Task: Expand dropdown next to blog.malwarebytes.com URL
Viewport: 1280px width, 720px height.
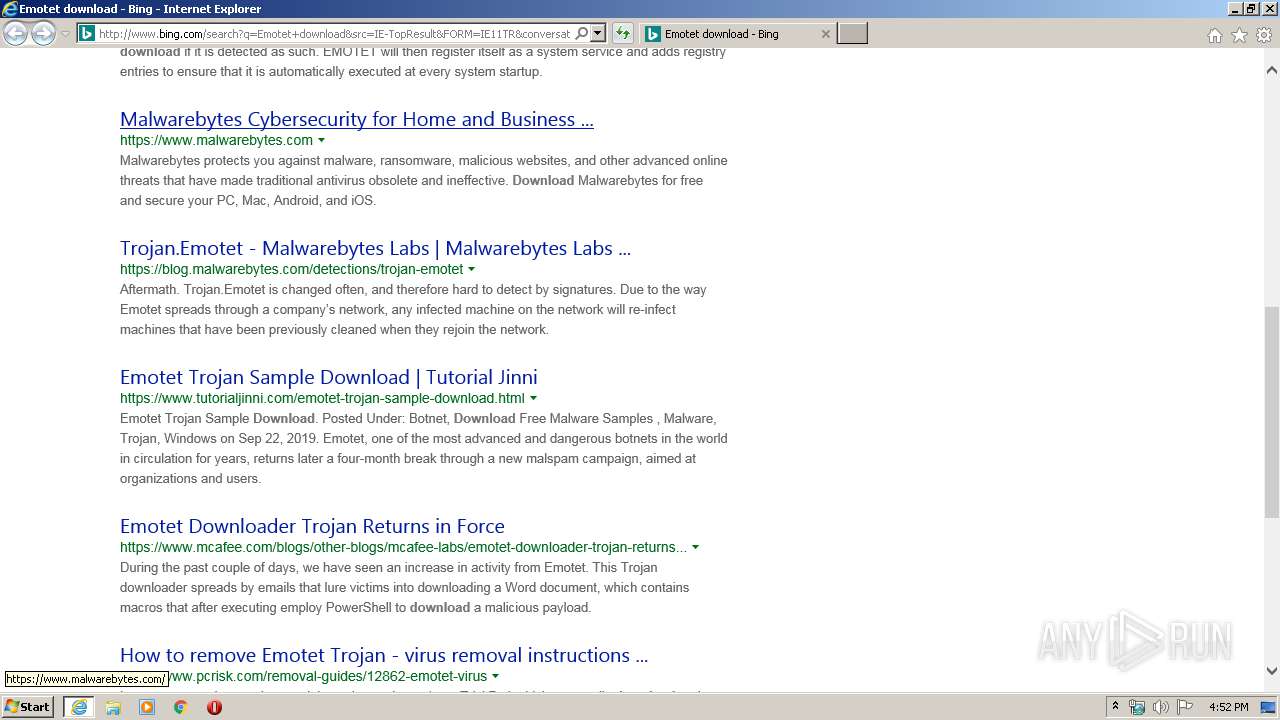Action: pos(471,270)
